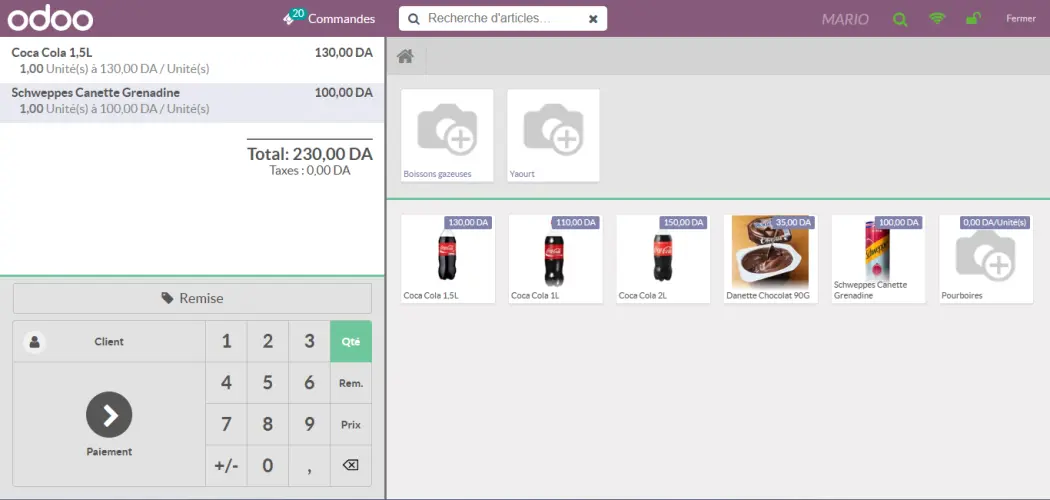Tap numpad key 4
The height and width of the screenshot is (500, 1050).
[226, 383]
